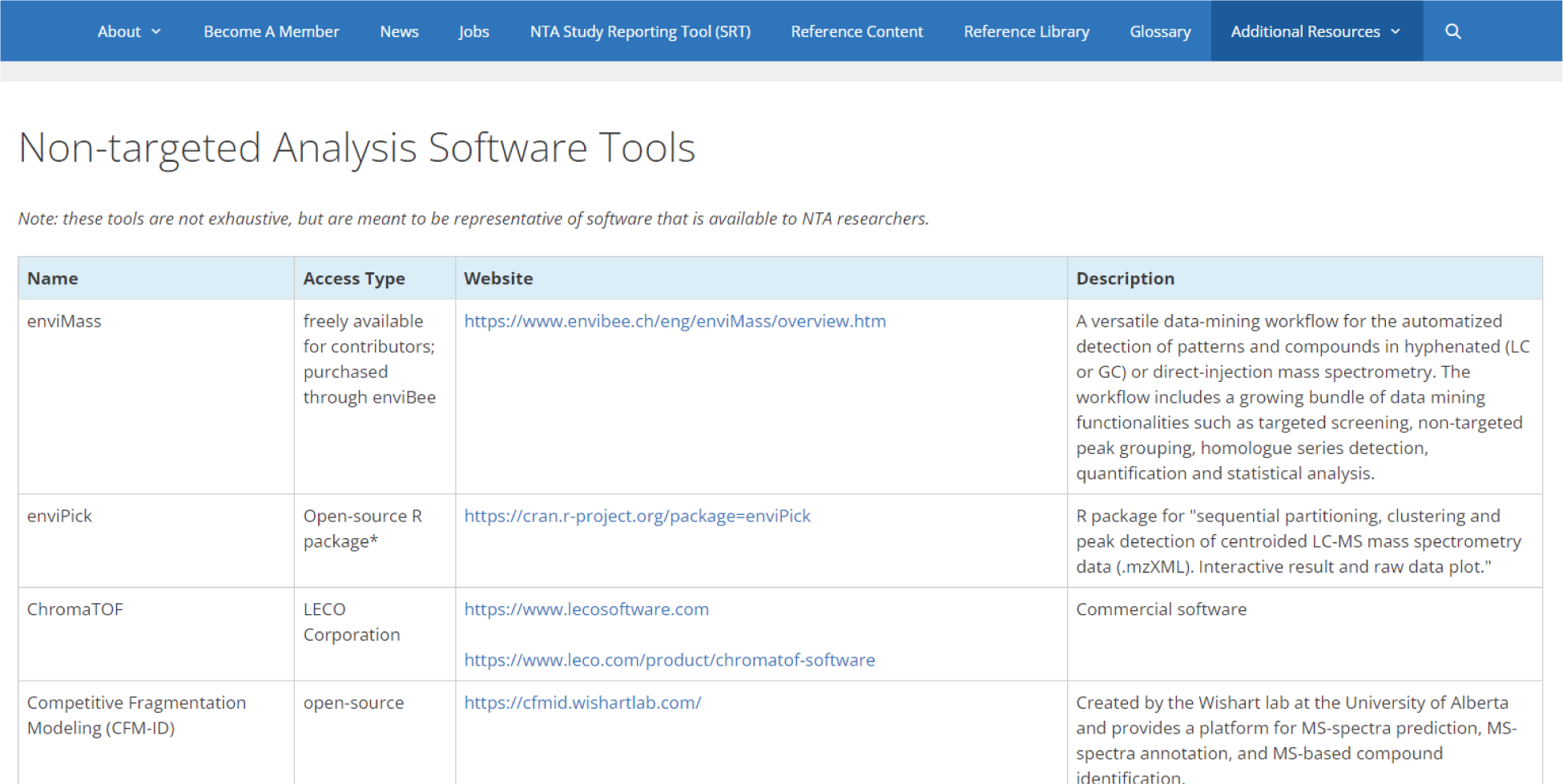This screenshot has width=1563, height=784.
Task: Open the Reference Library menu item
Action: pyautogui.click(x=1026, y=31)
